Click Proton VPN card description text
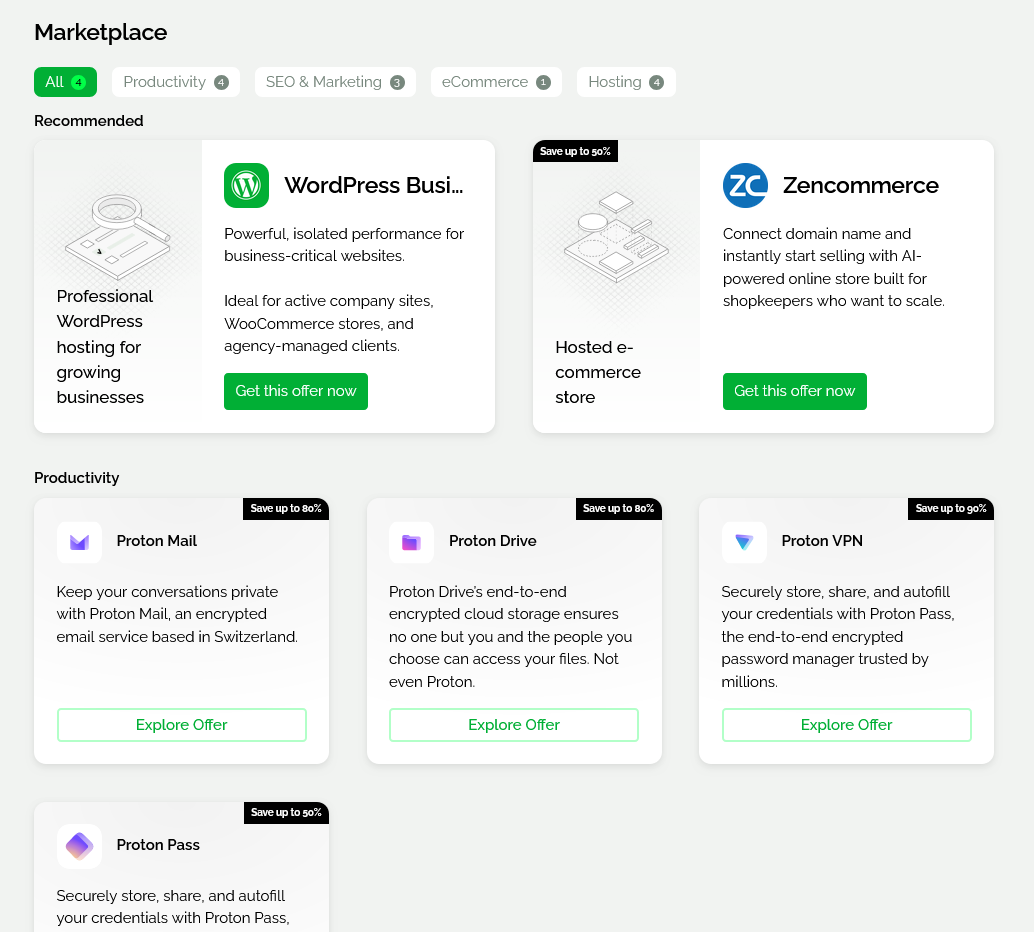This screenshot has height=932, width=1034. [837, 637]
